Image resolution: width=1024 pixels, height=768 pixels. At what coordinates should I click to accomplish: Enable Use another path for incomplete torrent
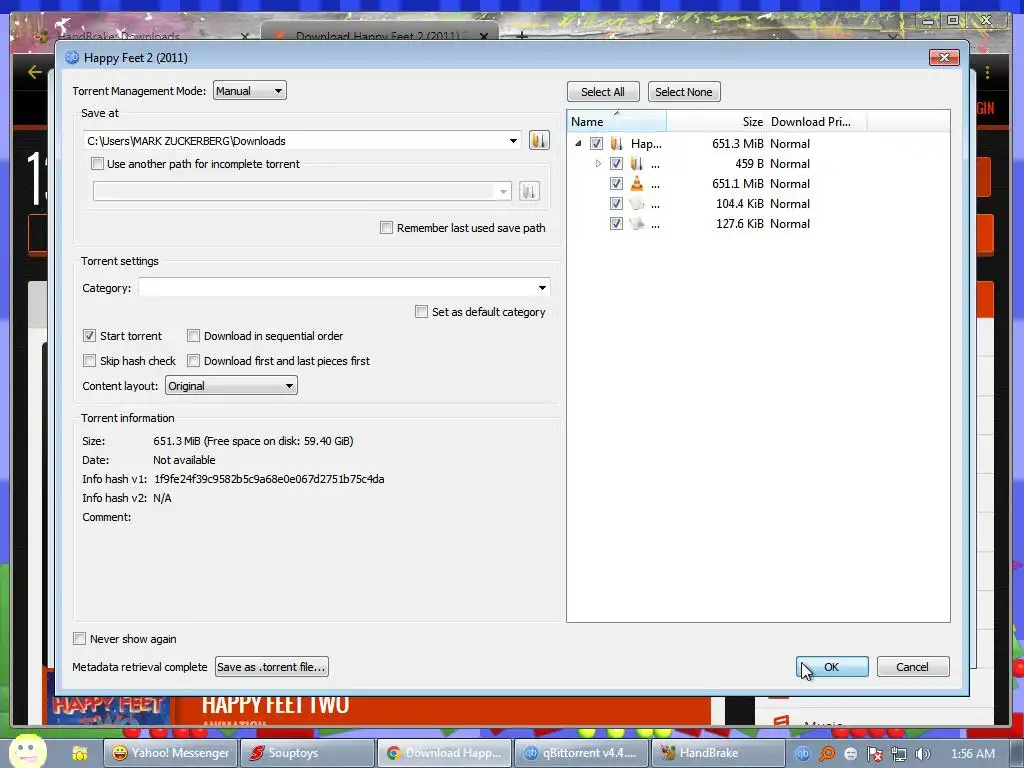pyautogui.click(x=97, y=164)
